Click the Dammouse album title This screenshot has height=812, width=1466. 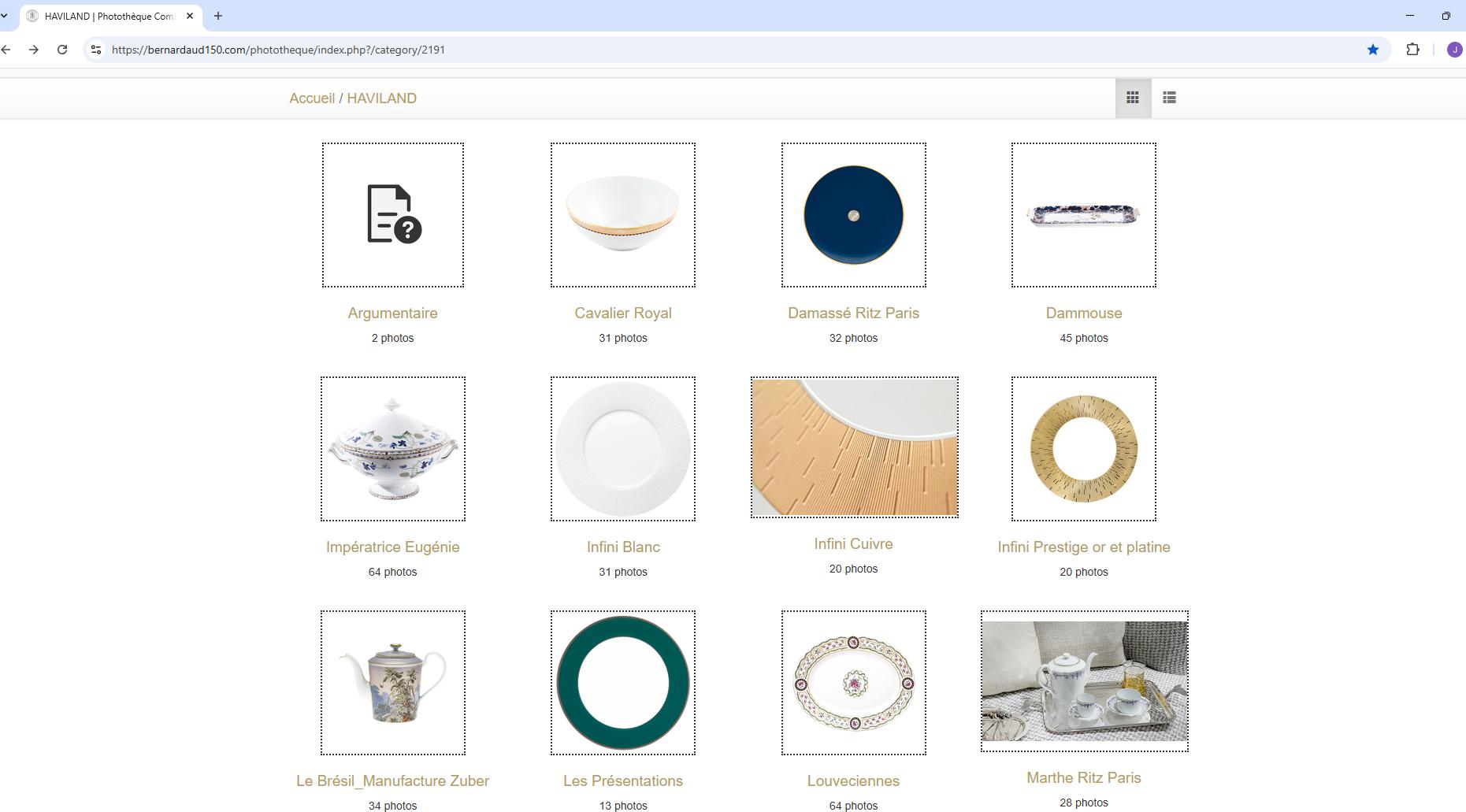1084,313
